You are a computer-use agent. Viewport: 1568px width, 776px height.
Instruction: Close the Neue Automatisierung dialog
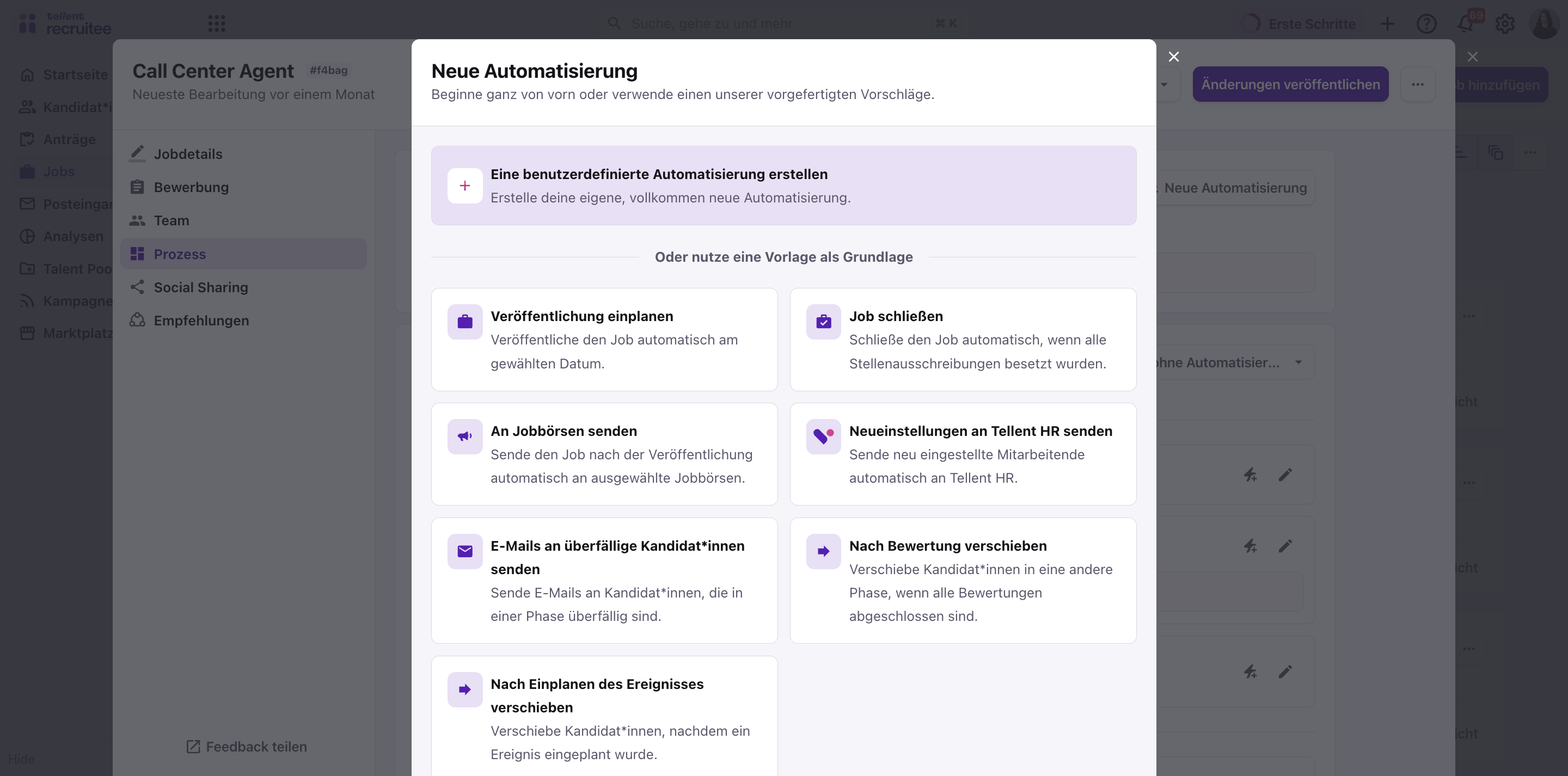click(1174, 57)
